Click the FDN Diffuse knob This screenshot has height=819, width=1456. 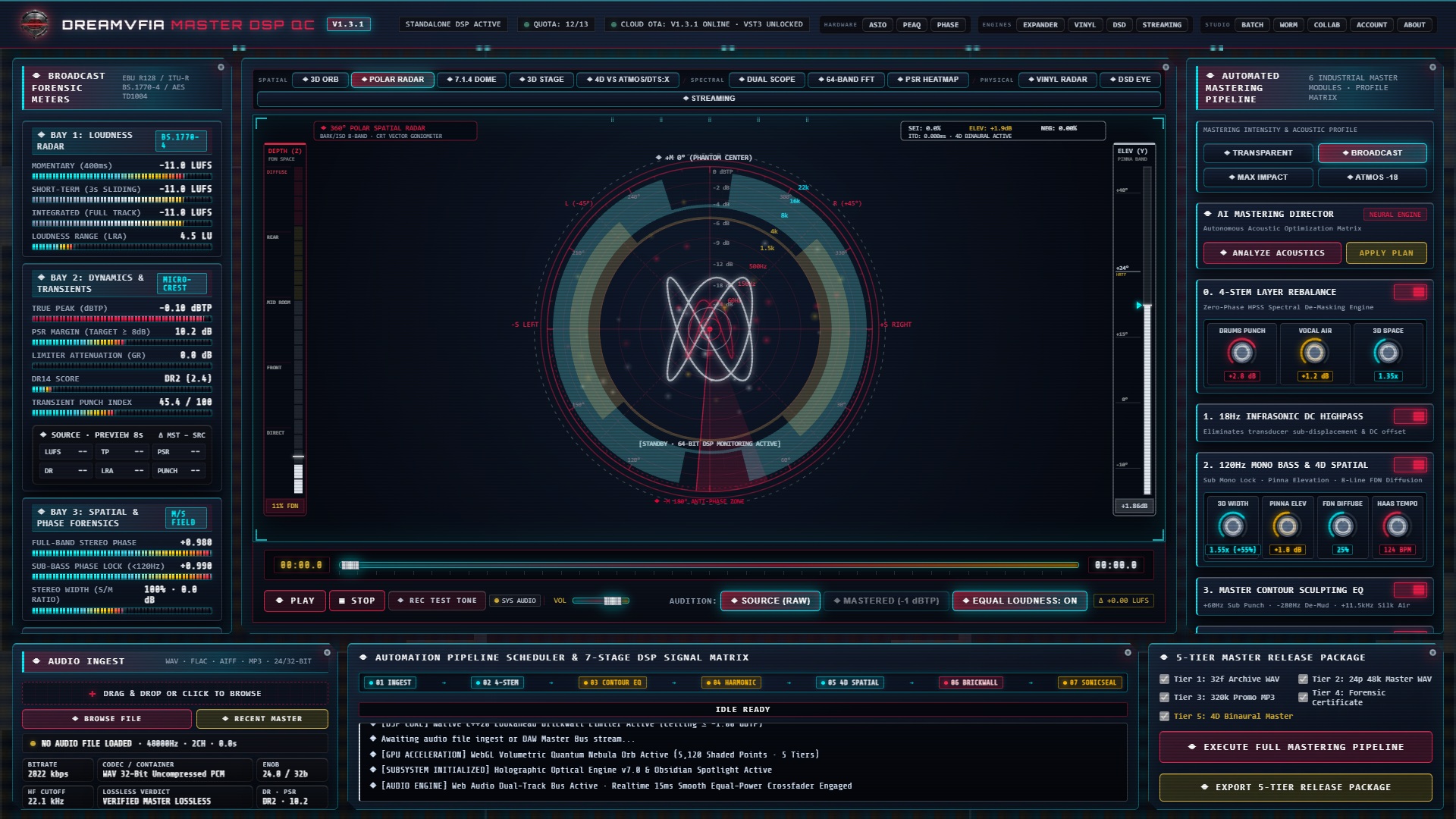(1342, 526)
